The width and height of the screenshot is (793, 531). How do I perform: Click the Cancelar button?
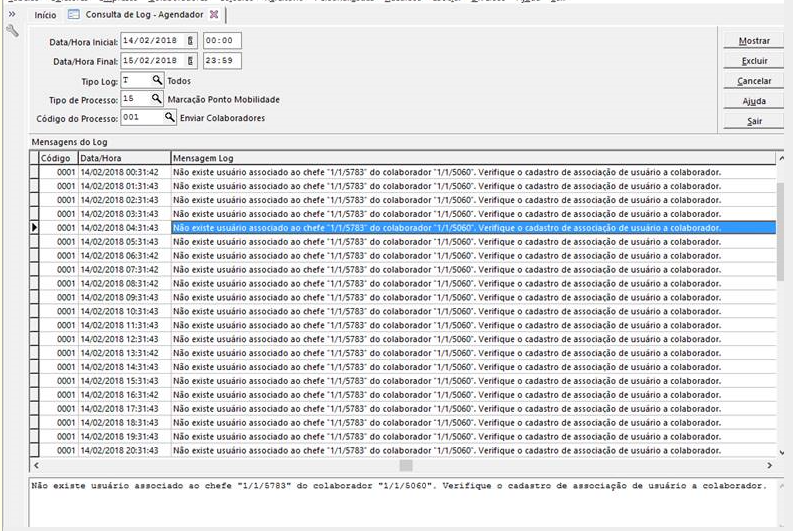(754, 81)
